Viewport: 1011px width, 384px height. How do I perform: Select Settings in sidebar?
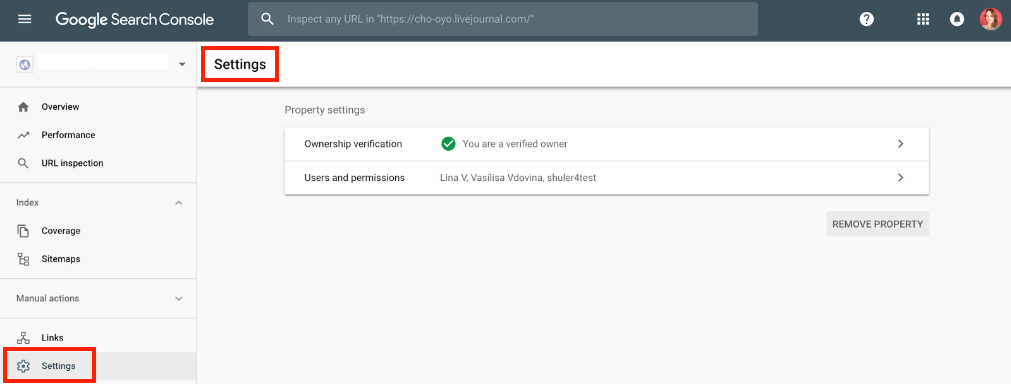[x=98, y=366]
